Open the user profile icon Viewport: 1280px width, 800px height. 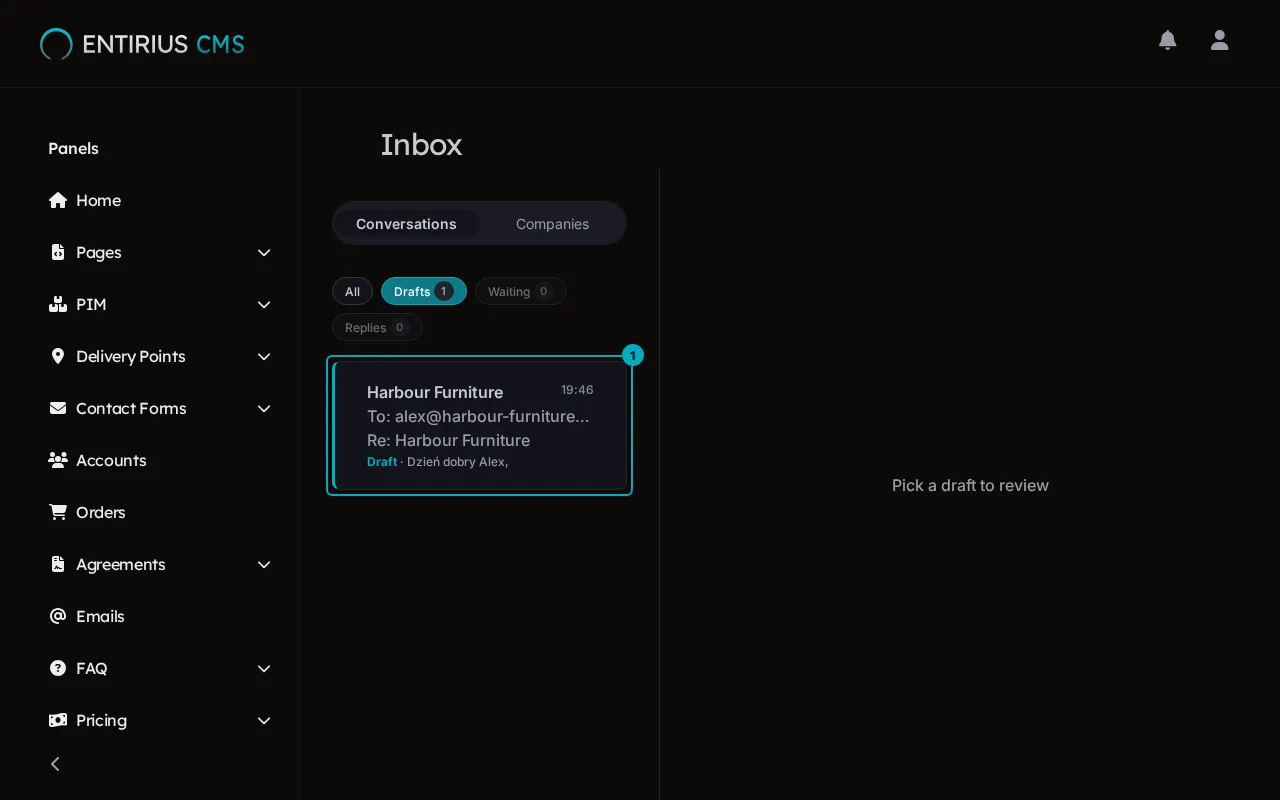(1219, 40)
